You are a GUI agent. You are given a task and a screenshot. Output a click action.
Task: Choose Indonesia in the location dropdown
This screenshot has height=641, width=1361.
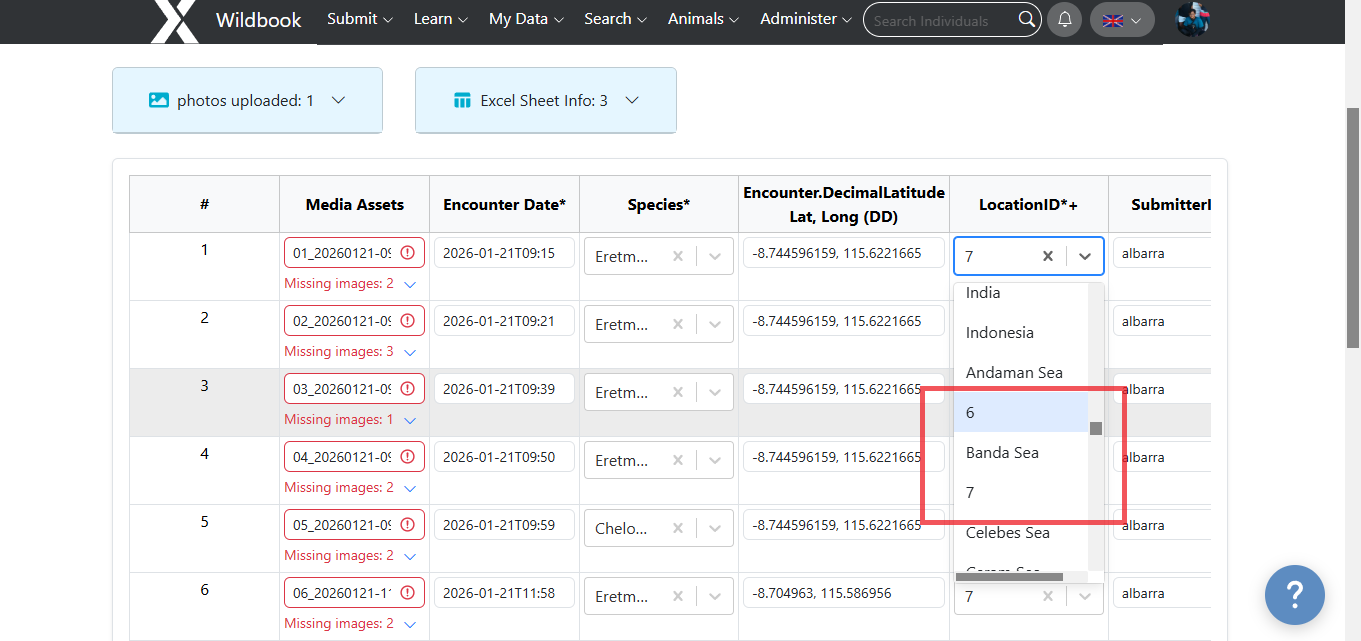(1000, 333)
